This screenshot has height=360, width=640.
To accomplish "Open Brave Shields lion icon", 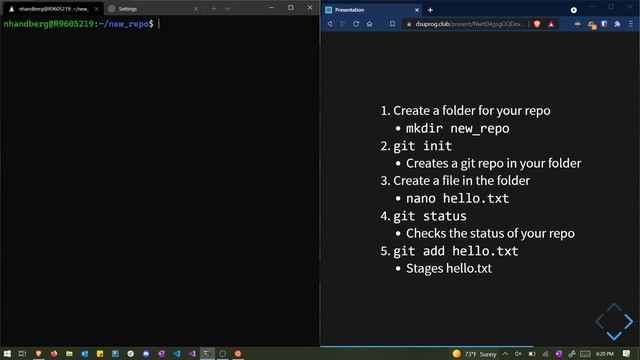I will point(537,24).
